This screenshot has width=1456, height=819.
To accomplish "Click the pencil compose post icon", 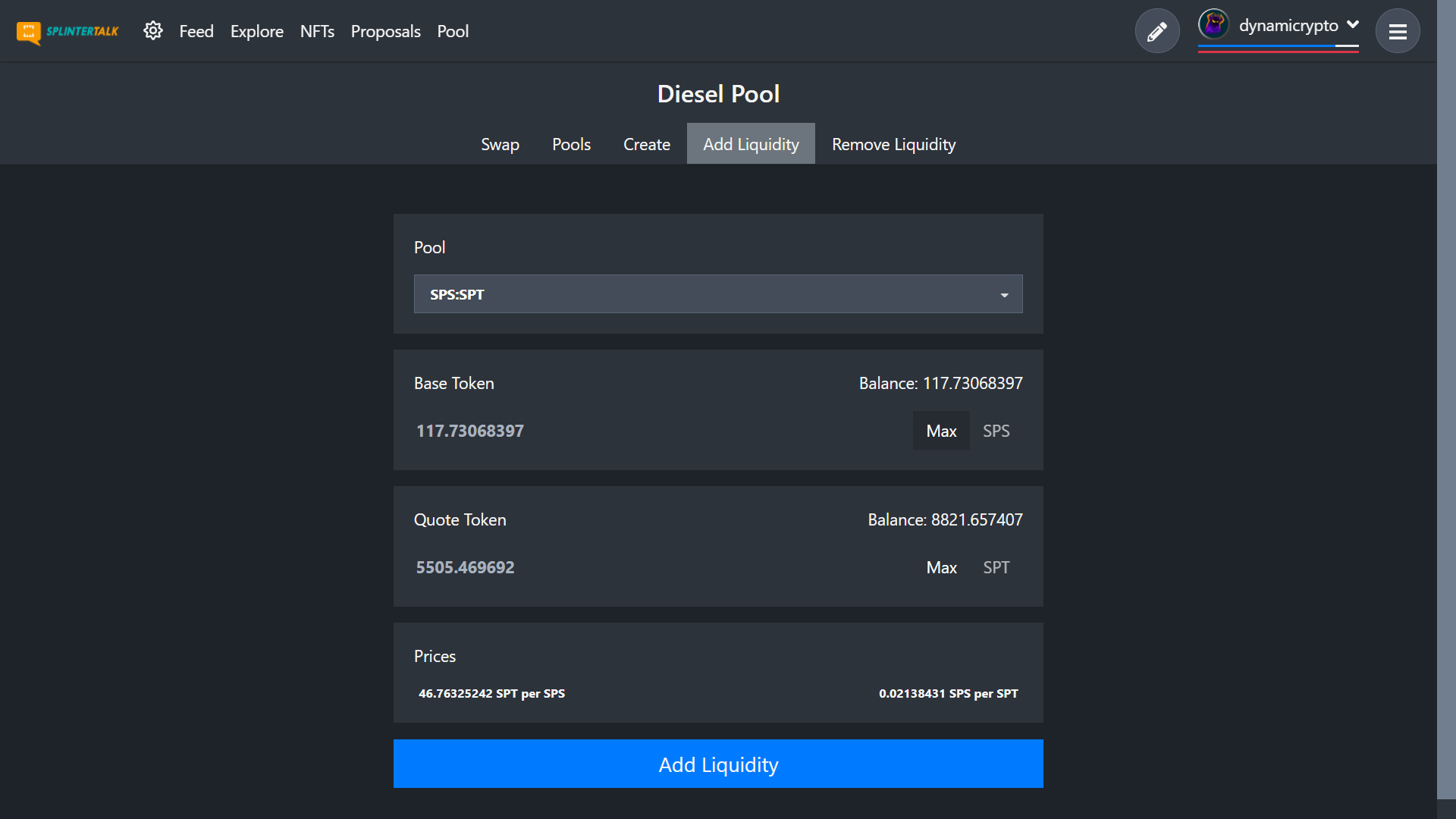I will [1156, 31].
